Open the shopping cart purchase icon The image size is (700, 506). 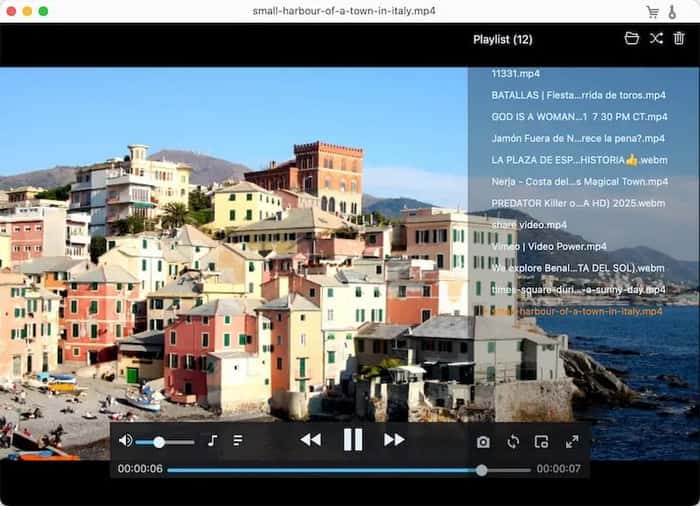coord(653,12)
